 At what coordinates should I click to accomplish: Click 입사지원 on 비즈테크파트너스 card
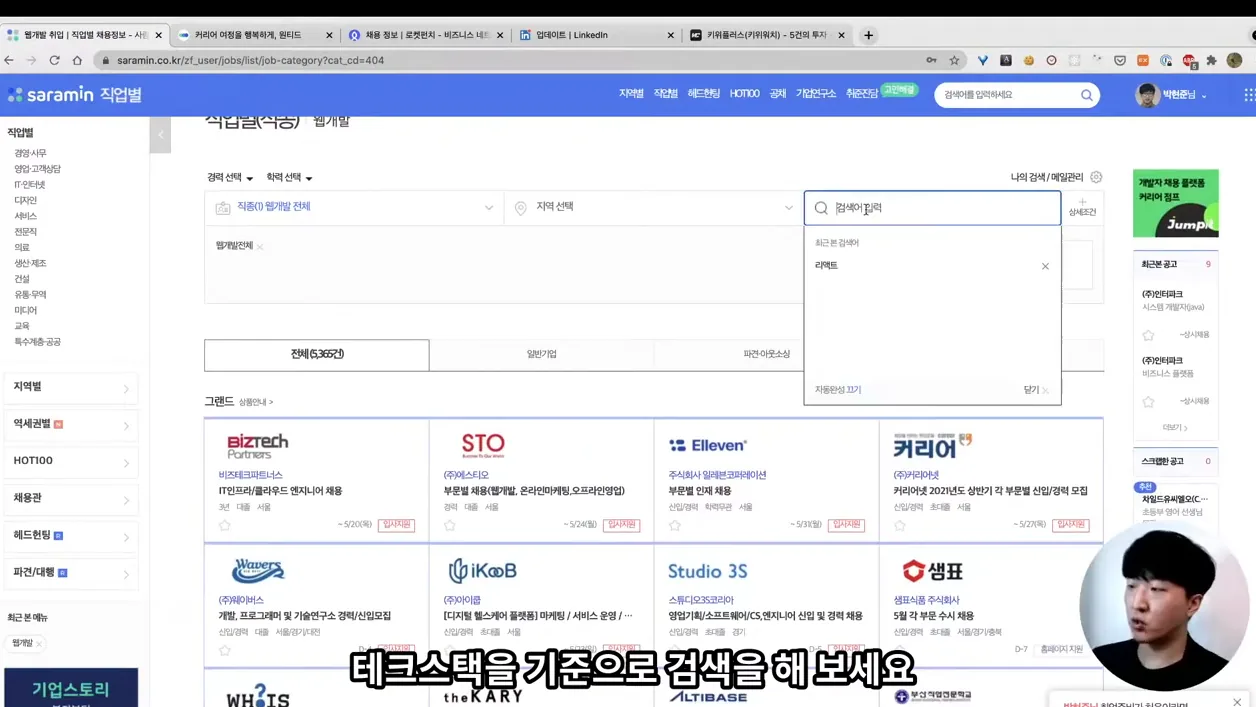397,525
